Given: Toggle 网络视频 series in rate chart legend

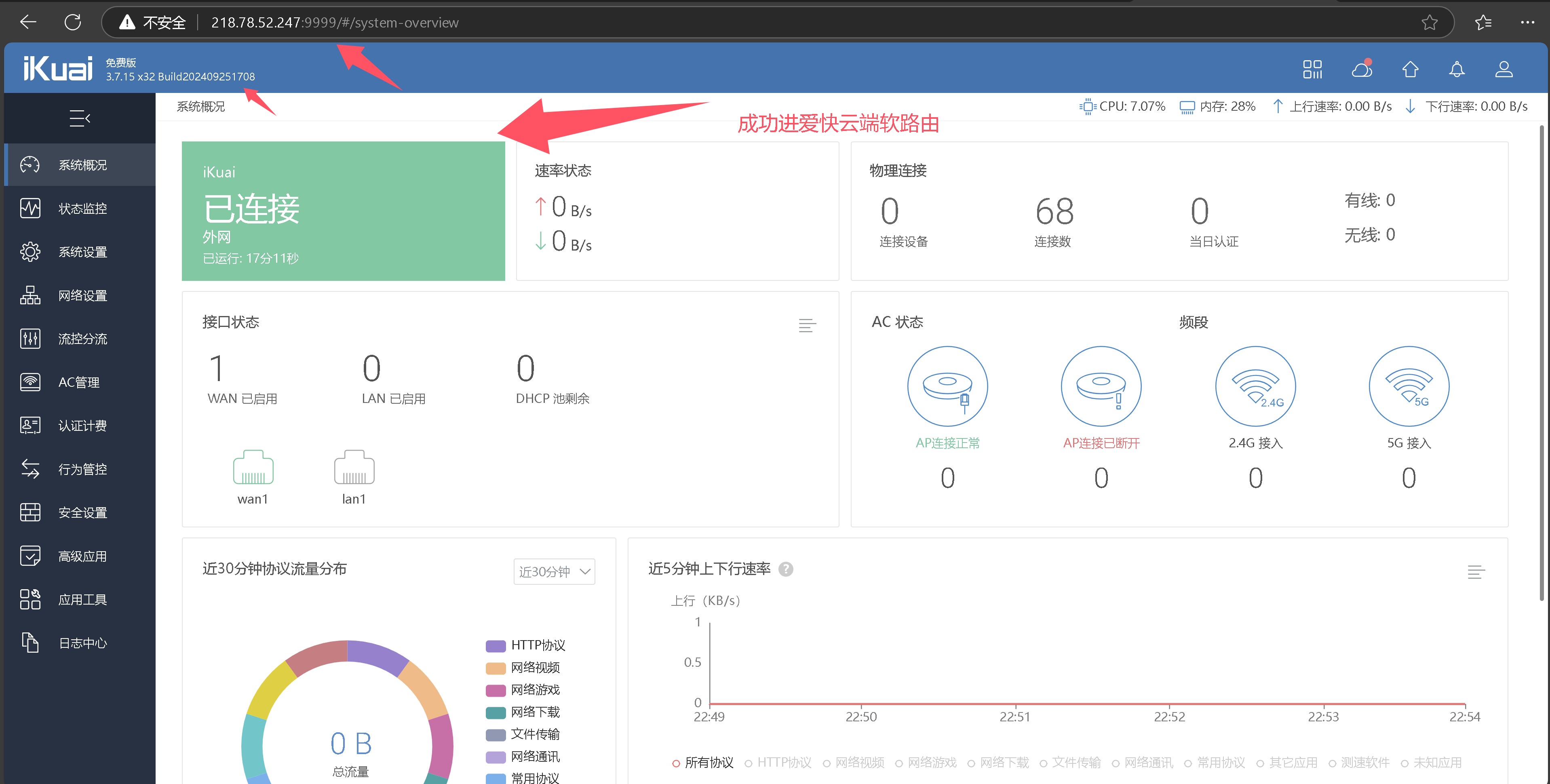Looking at the screenshot, I should [853, 762].
